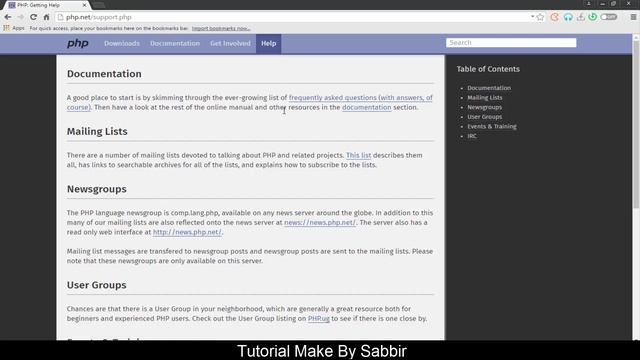Reload the php.net page

tap(33, 17)
